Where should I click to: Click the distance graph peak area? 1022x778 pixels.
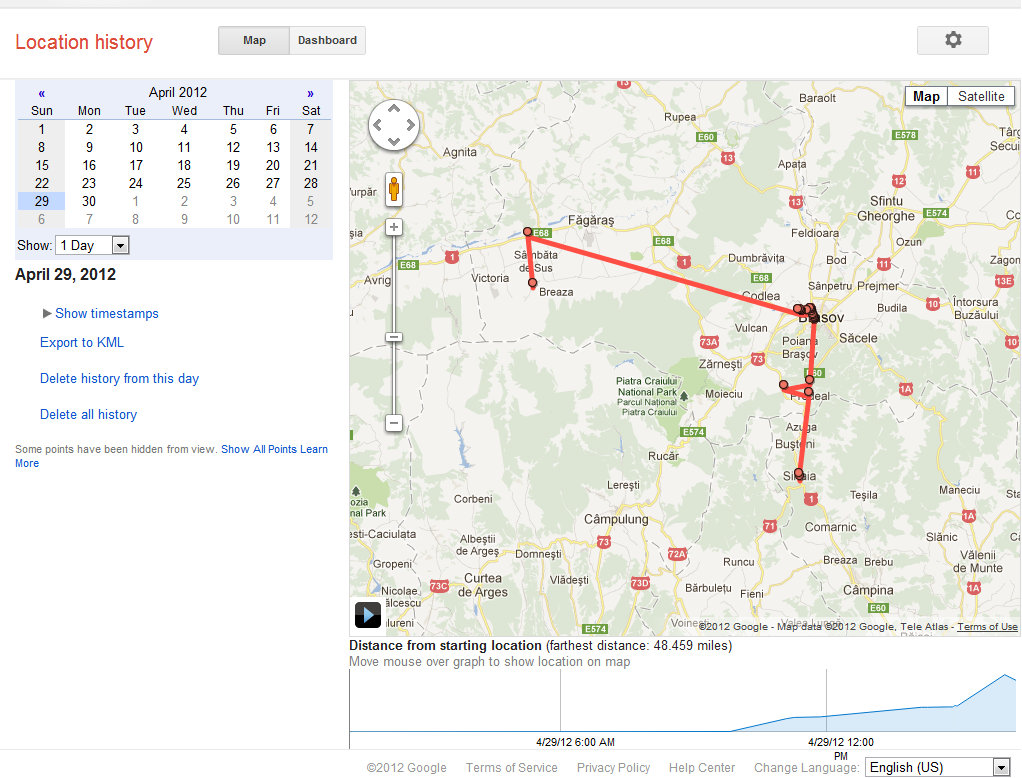pos(1004,678)
